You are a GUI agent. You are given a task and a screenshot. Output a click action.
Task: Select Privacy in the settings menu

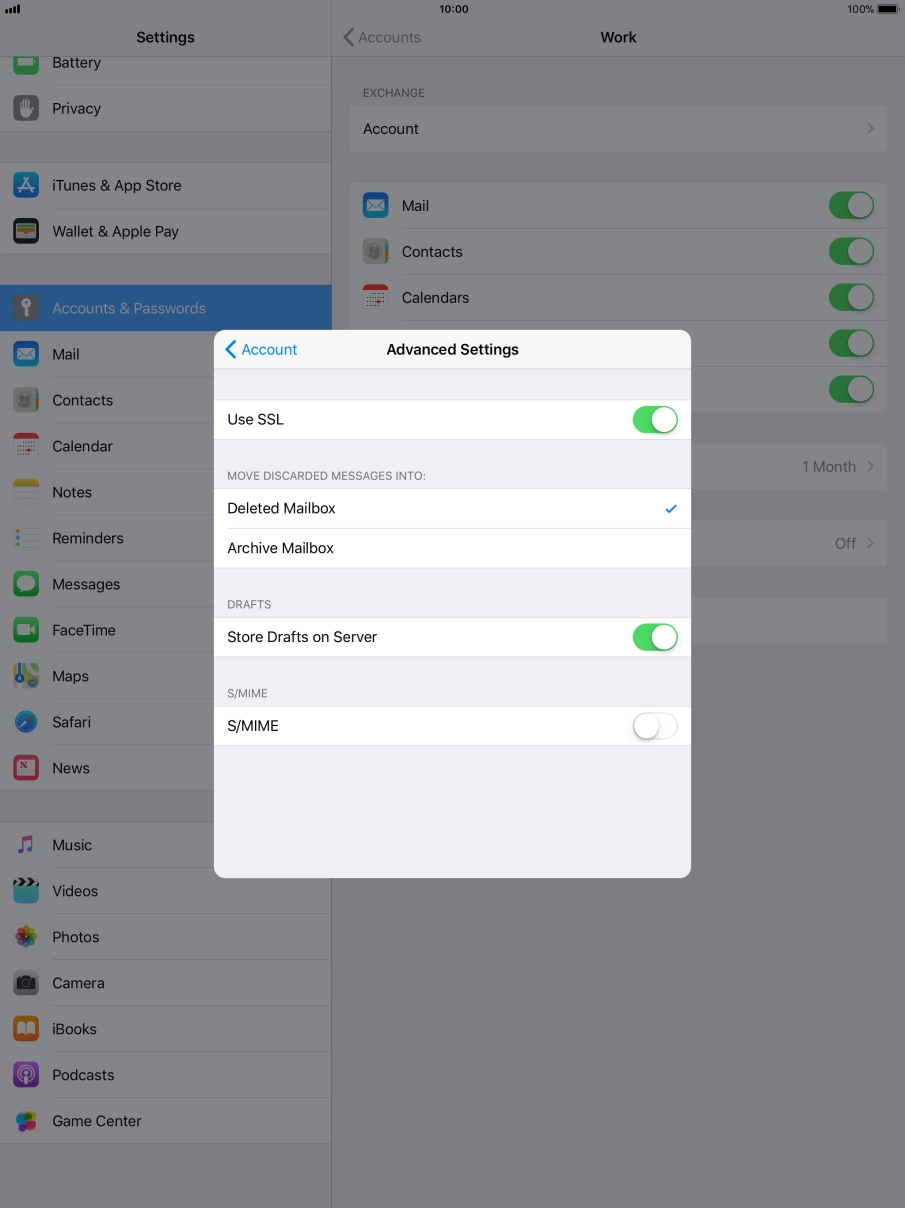coord(76,108)
